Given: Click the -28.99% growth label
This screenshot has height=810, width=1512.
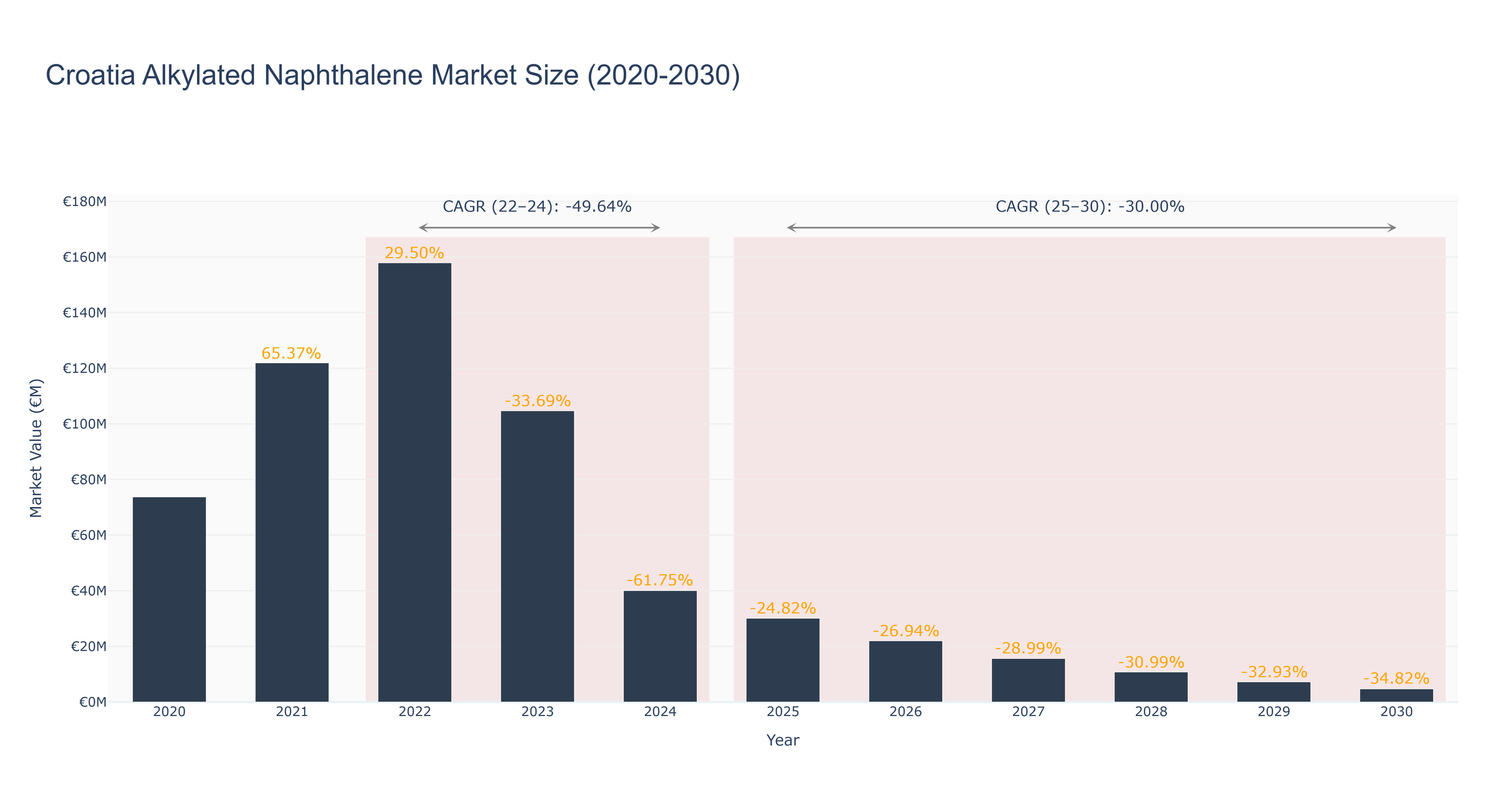Looking at the screenshot, I should pyautogui.click(x=1028, y=649).
